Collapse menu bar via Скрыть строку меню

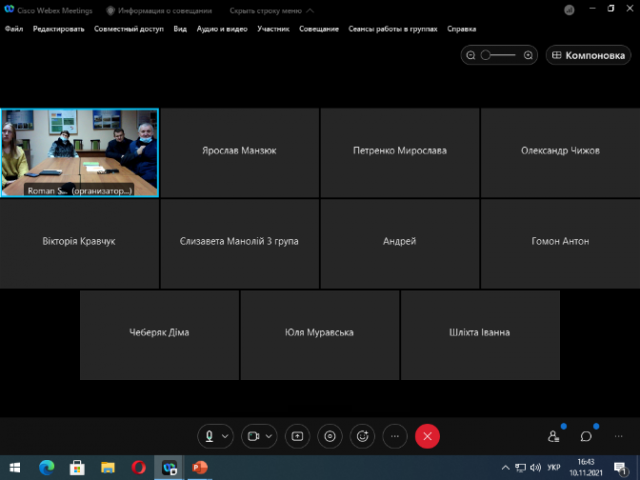[x=265, y=11]
